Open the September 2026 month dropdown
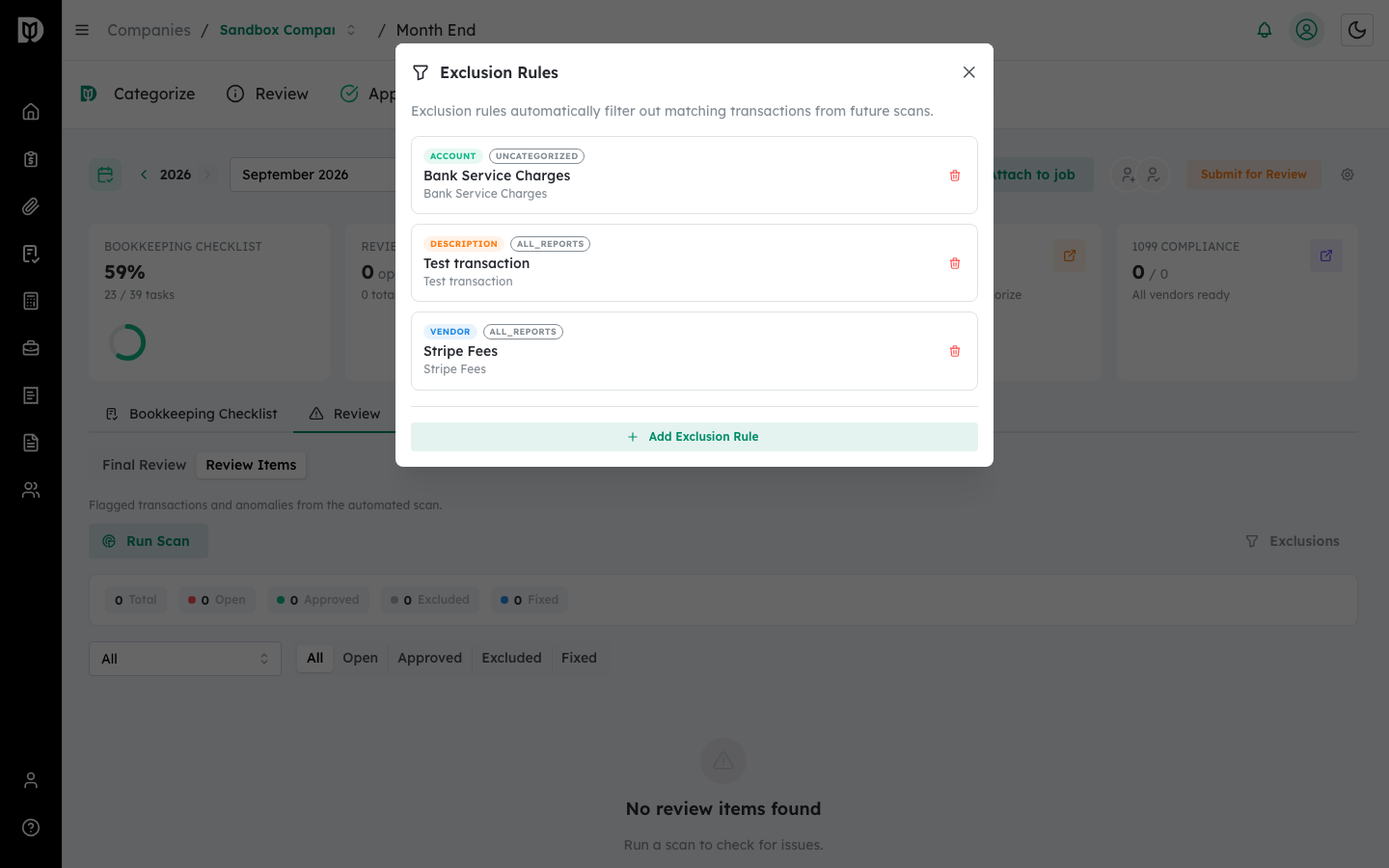The width and height of the screenshot is (1389, 868). tap(313, 175)
